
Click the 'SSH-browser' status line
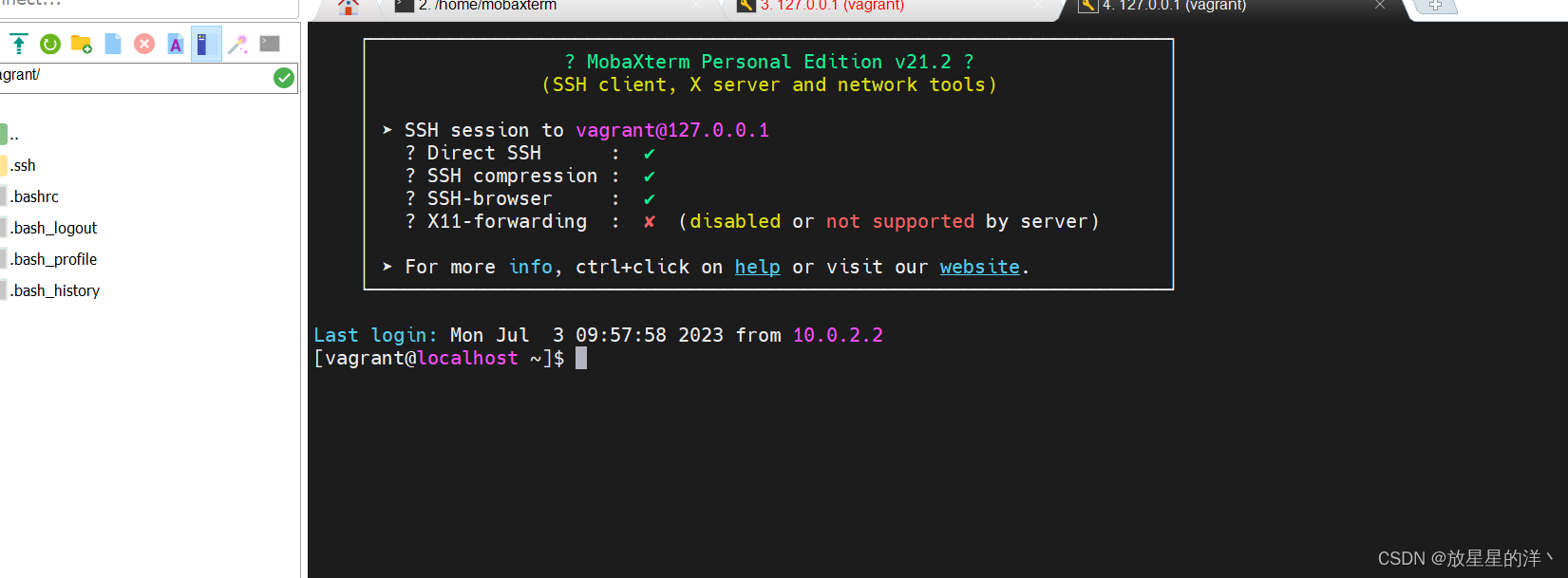(530, 198)
